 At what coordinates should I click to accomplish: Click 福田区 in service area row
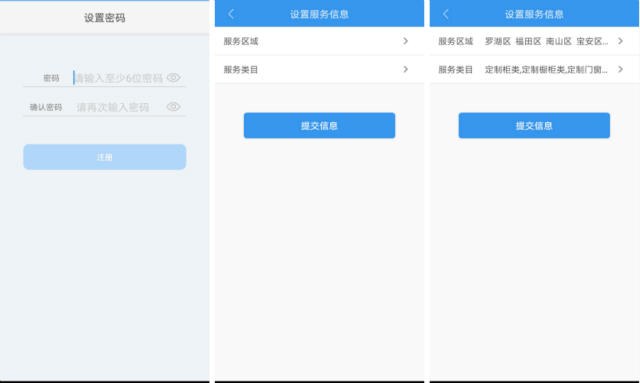click(528, 41)
